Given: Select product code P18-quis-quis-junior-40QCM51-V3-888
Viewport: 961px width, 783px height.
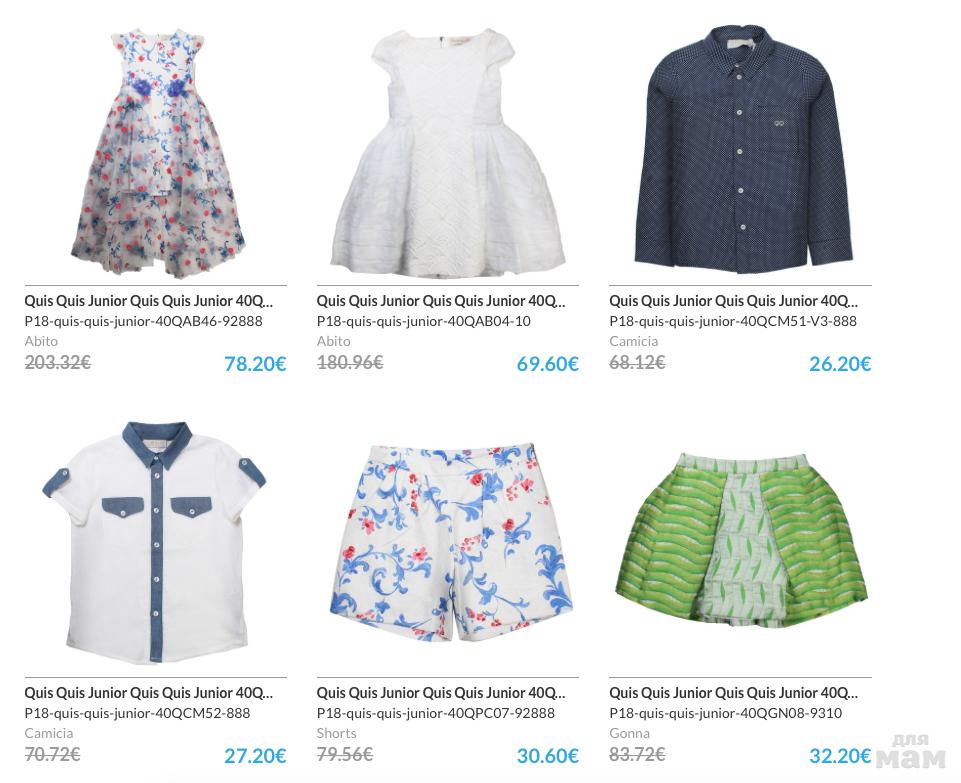Looking at the screenshot, I should tap(733, 321).
